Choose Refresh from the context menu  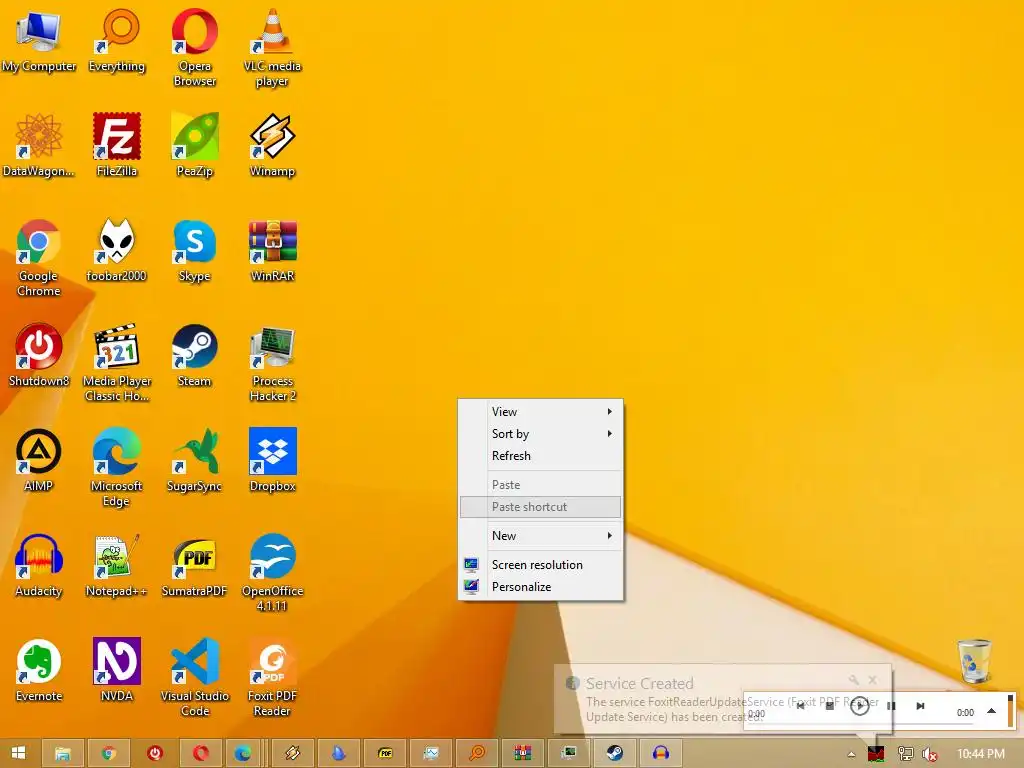click(x=541, y=456)
